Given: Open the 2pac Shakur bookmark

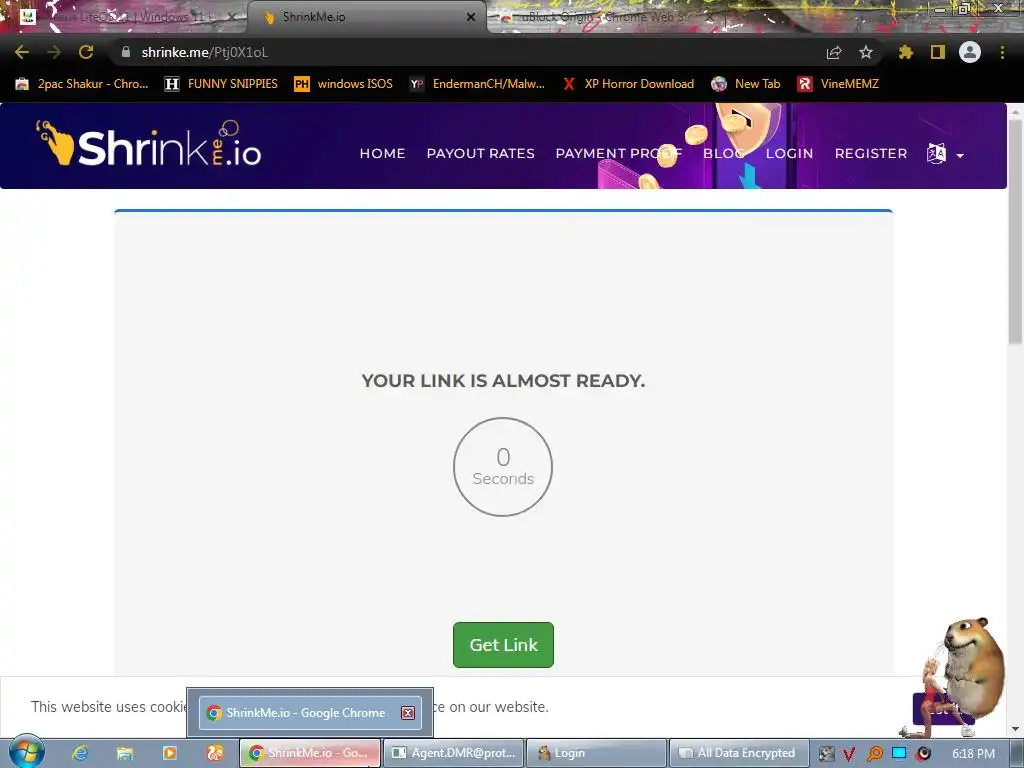Looking at the screenshot, I should [x=82, y=84].
